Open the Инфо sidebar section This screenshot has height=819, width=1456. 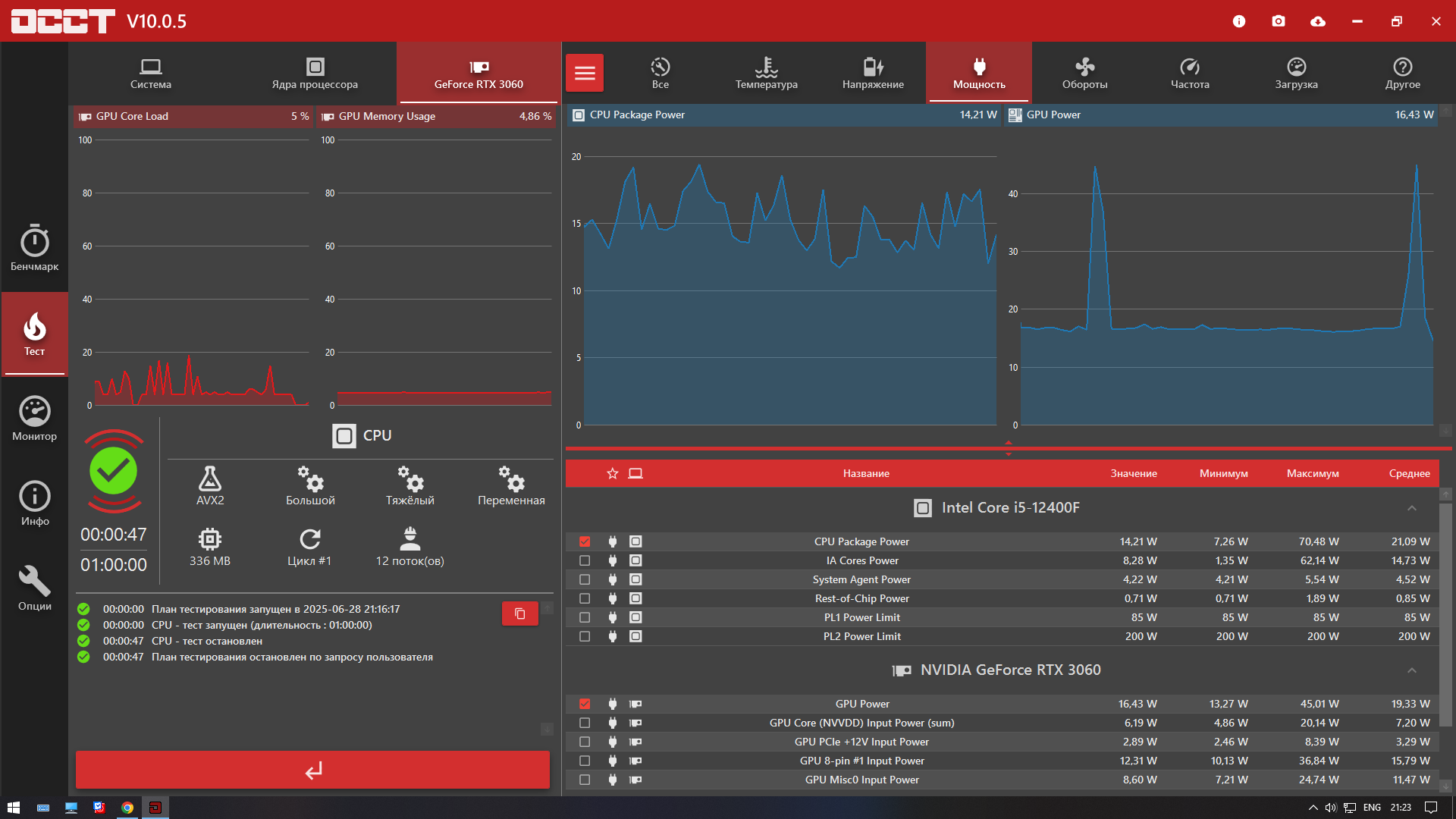pyautogui.click(x=34, y=504)
